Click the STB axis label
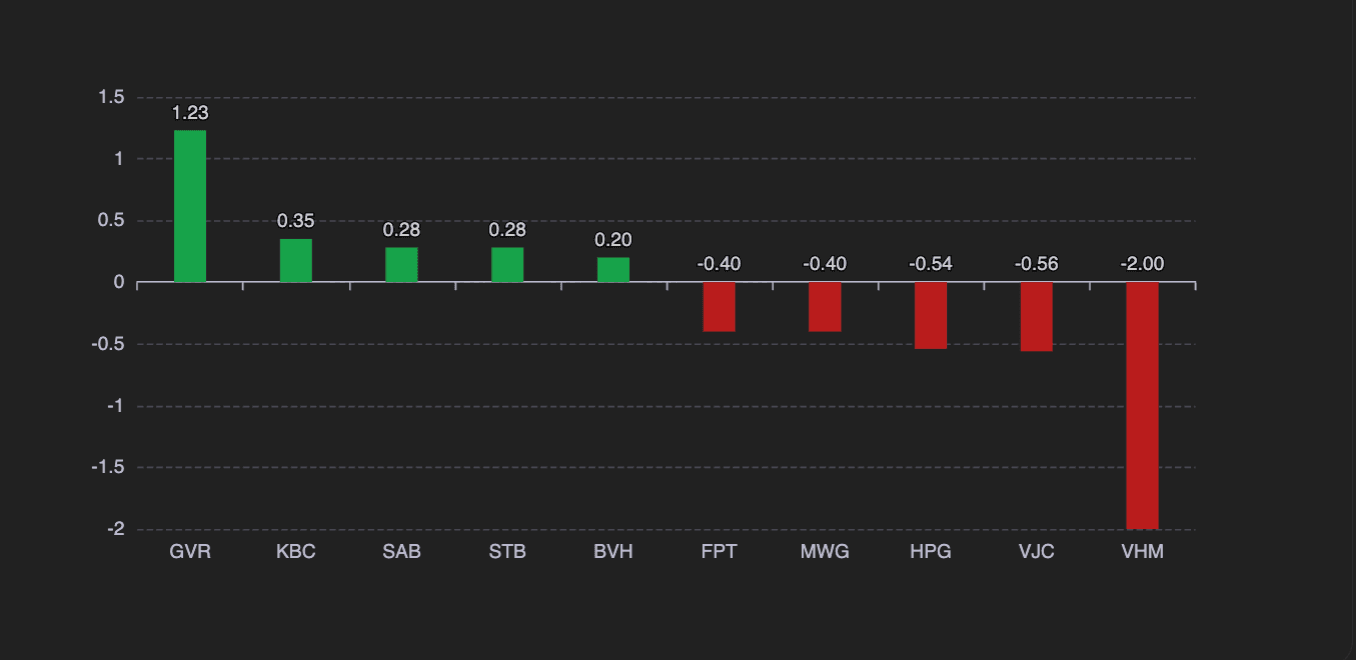Viewport: 1356px width, 660px height. [x=507, y=552]
